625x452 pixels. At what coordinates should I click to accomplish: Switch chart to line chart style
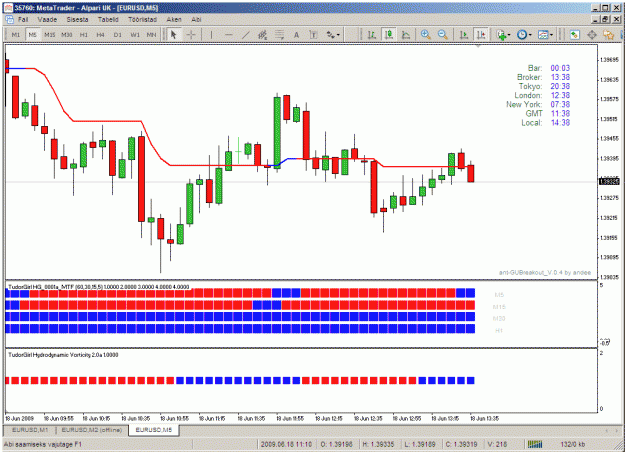click(406, 35)
